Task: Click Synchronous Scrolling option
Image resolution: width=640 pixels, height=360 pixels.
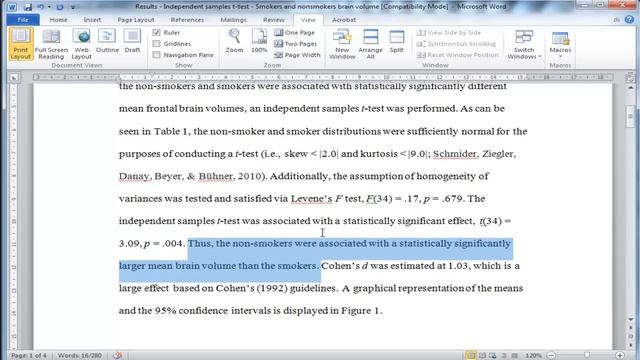Action: click(456, 44)
